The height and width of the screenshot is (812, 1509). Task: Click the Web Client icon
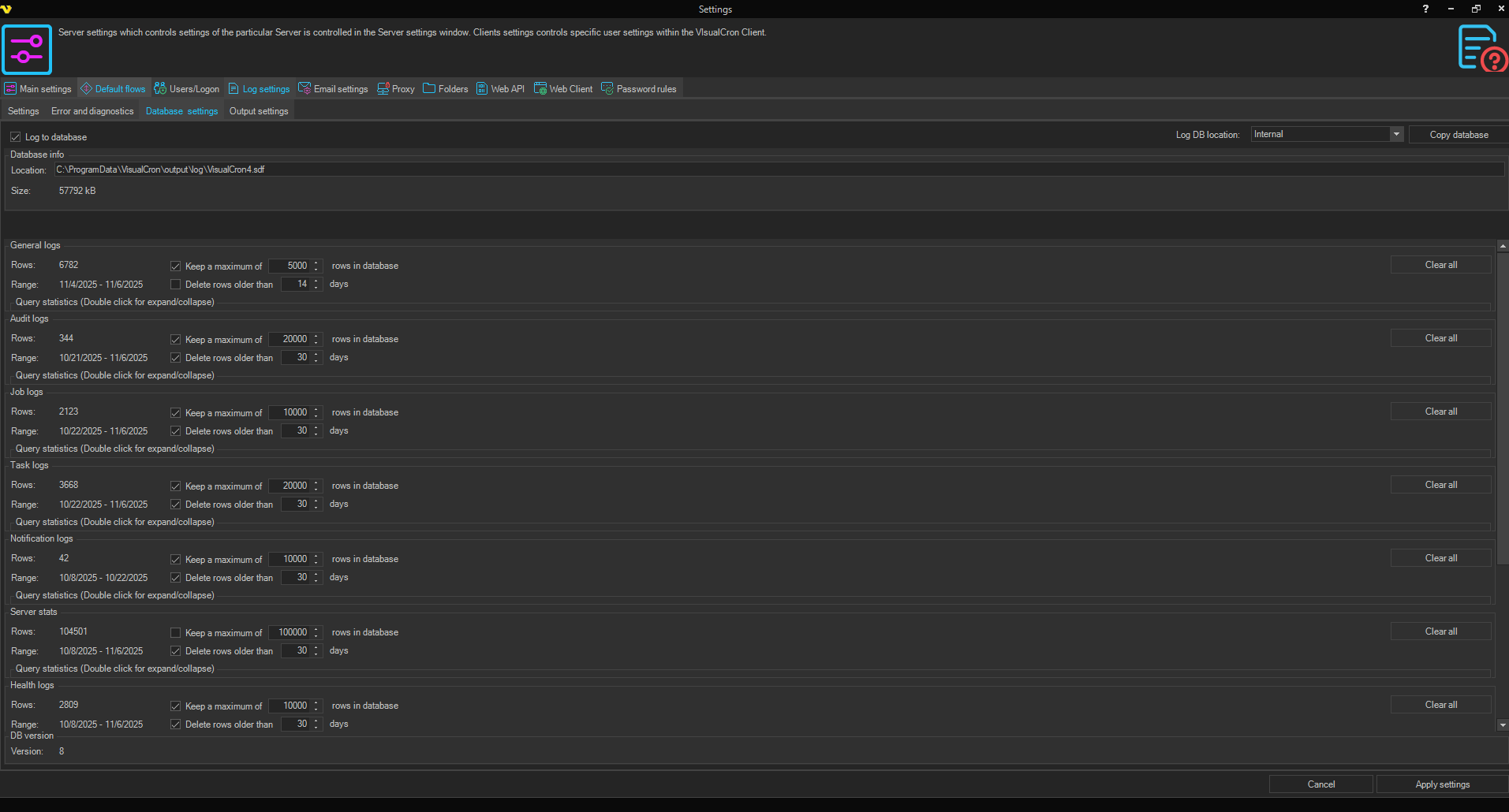coord(540,88)
